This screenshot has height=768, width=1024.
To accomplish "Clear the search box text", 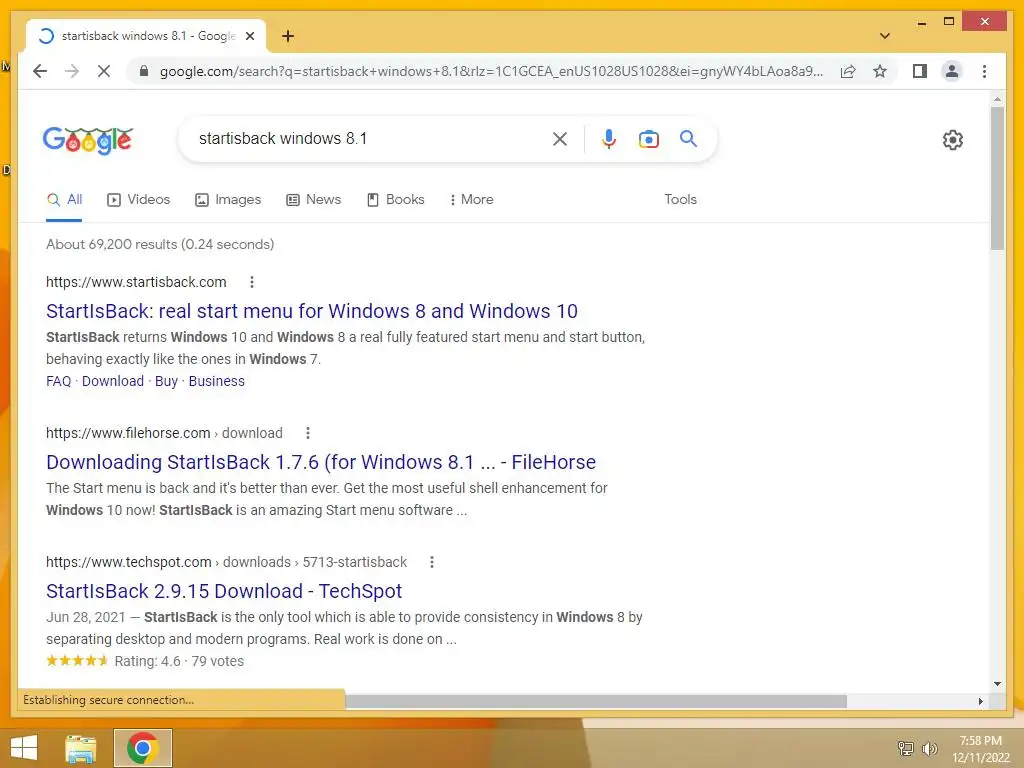I will tap(560, 138).
